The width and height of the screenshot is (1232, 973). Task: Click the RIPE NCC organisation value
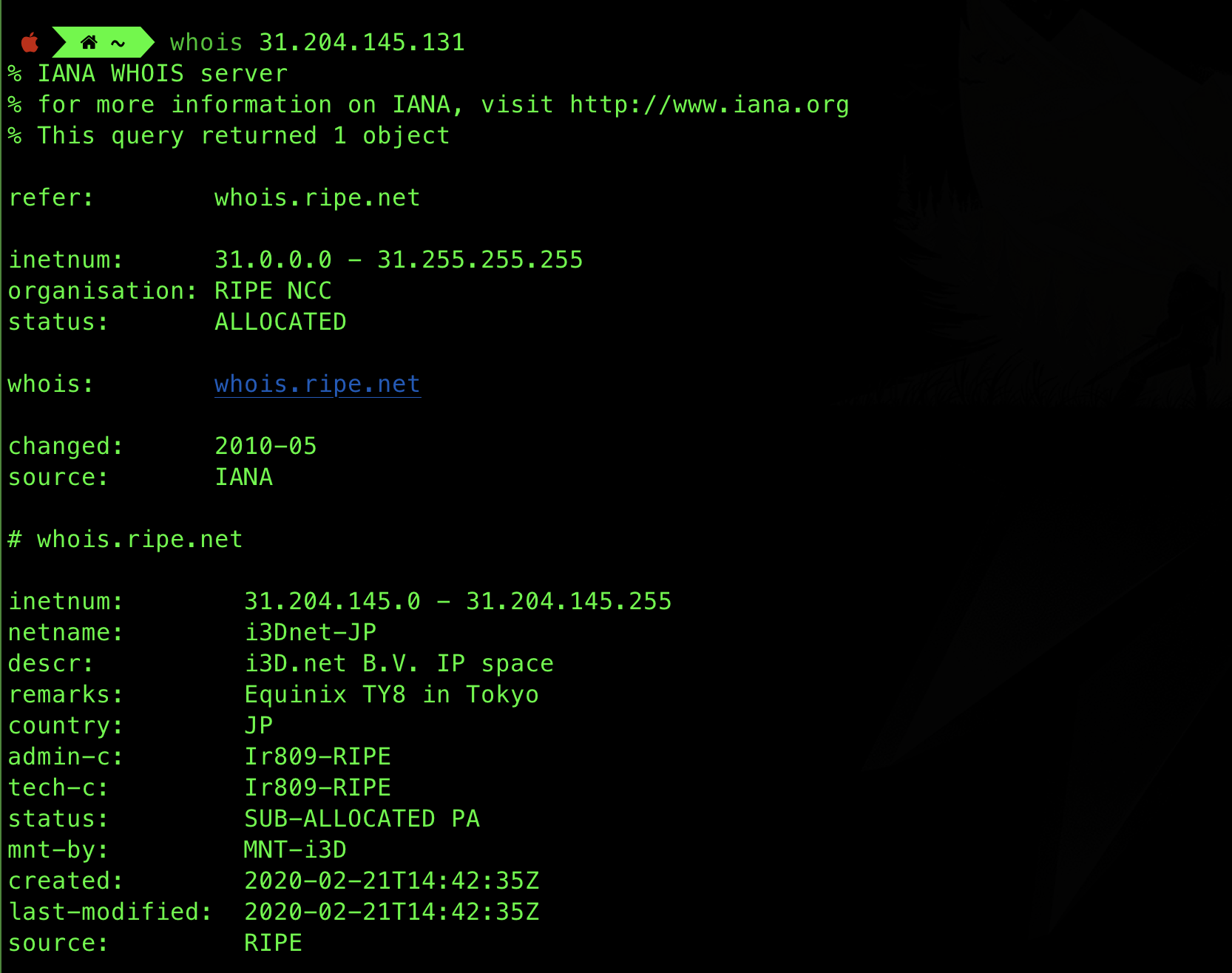pyautogui.click(x=273, y=291)
